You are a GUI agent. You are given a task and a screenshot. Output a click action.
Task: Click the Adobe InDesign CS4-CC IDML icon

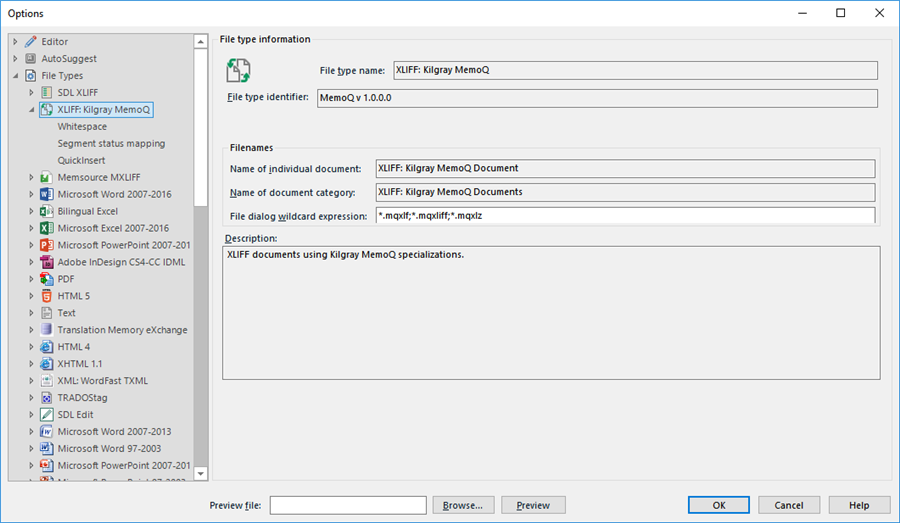[x=46, y=262]
